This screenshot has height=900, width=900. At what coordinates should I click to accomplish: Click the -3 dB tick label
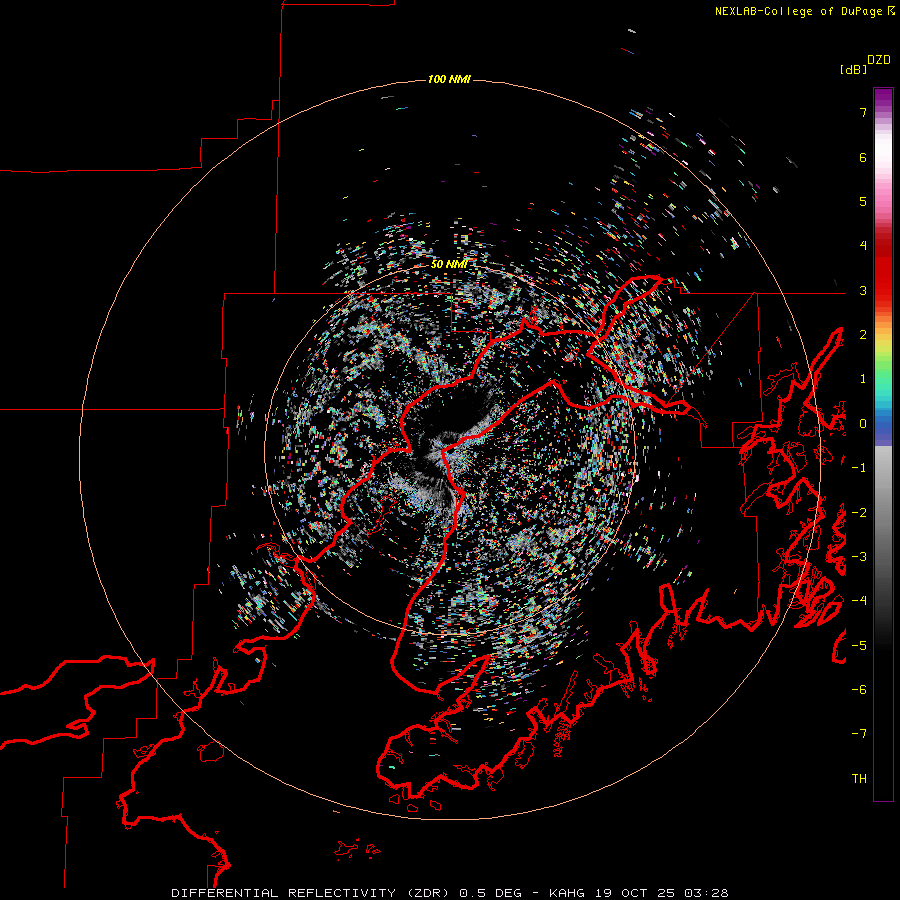(x=859, y=557)
